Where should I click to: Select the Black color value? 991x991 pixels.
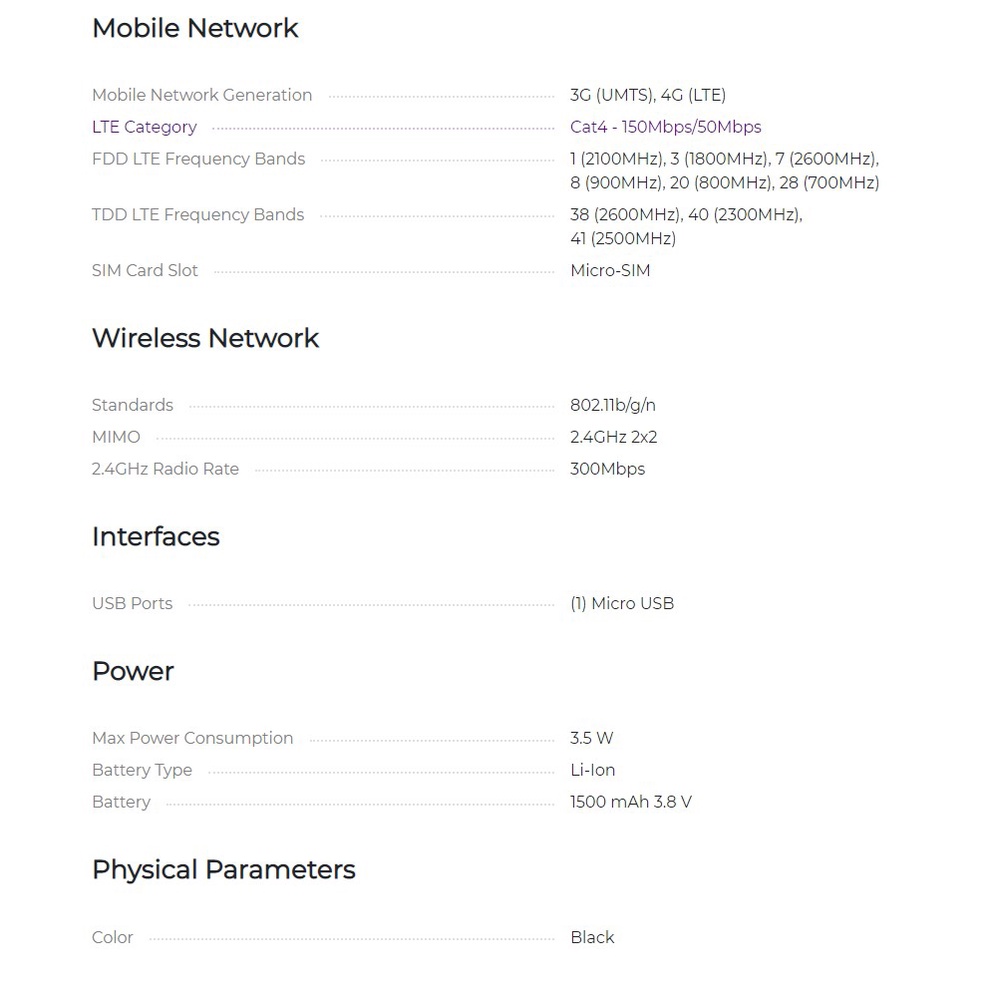click(592, 938)
